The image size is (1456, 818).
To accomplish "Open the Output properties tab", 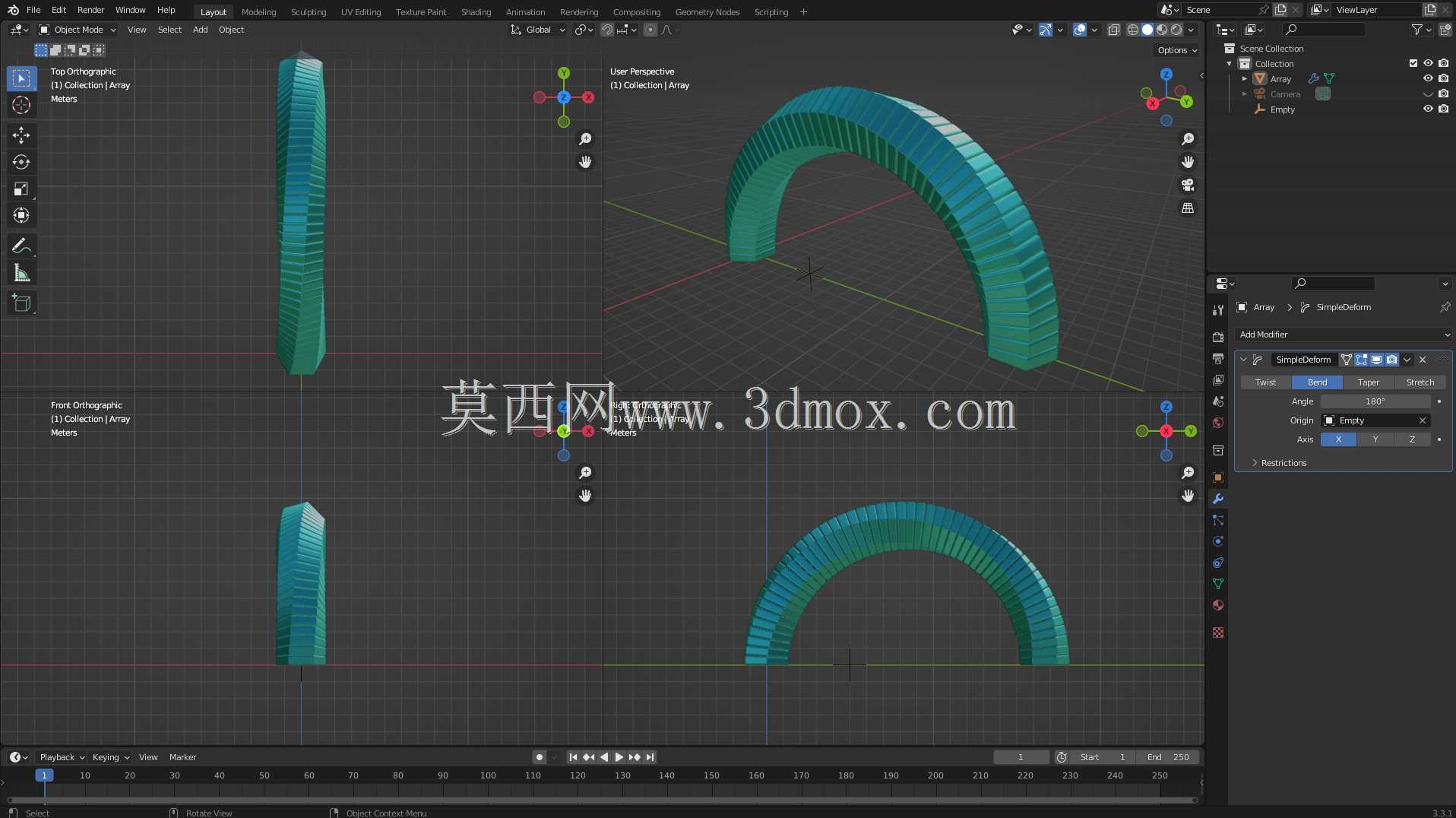I will click(1218, 358).
